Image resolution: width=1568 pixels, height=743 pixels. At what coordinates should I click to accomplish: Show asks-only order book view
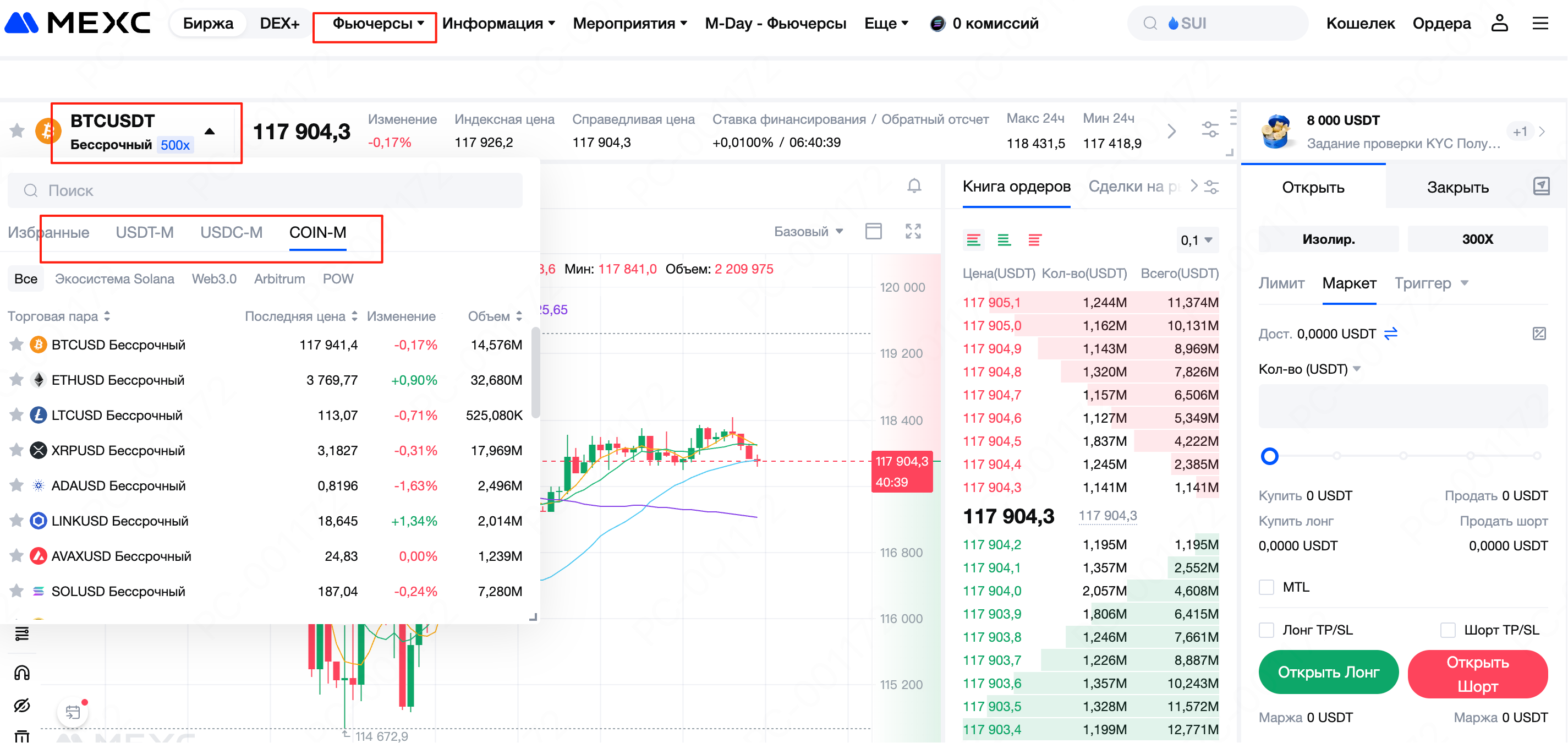point(1034,240)
